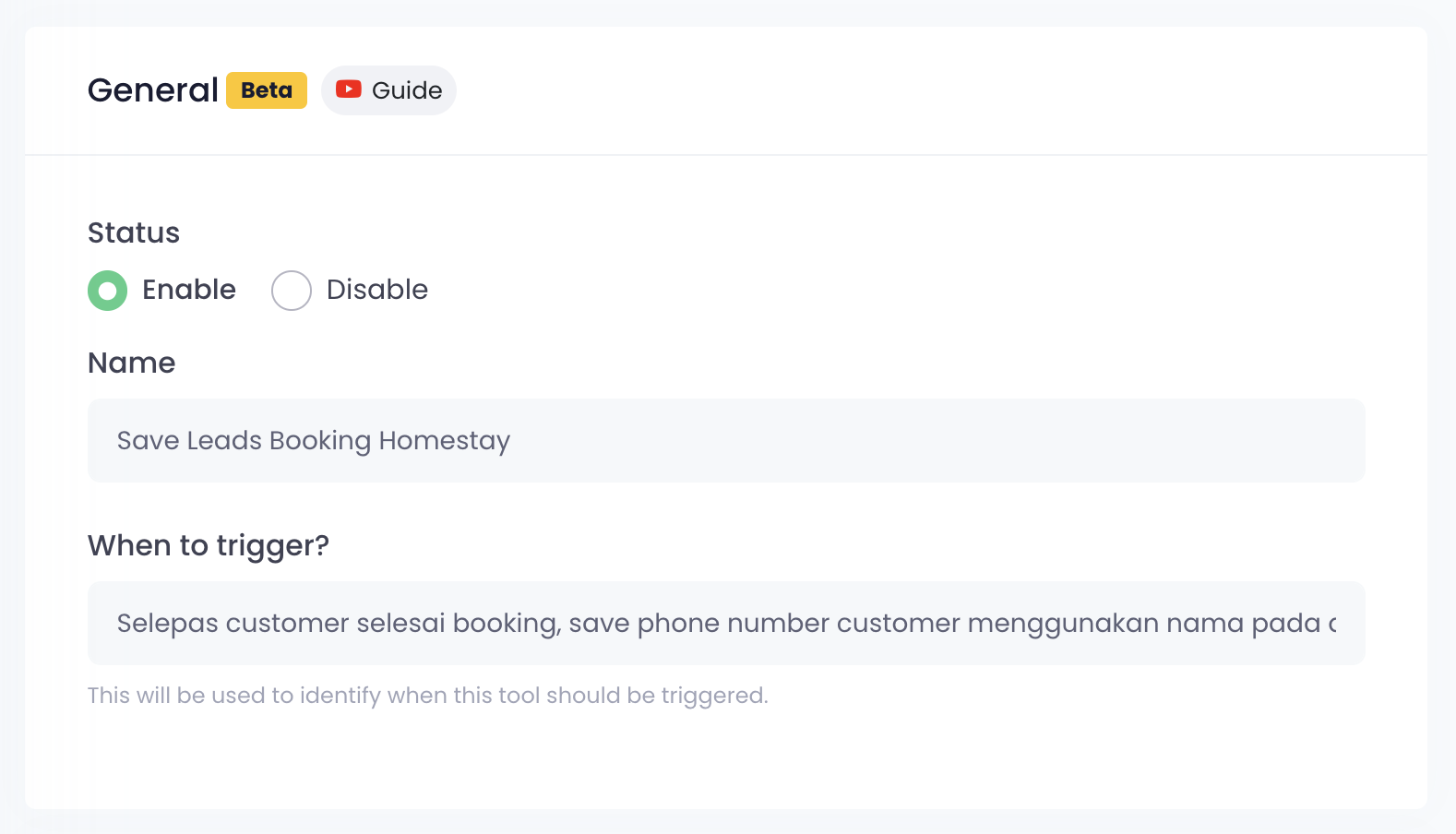Click the 'When to trigger?' label

coord(209,545)
